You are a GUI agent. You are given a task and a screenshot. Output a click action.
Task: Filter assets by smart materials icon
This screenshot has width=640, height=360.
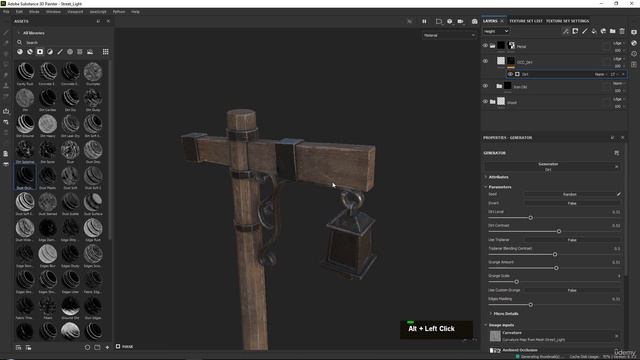coord(30,52)
